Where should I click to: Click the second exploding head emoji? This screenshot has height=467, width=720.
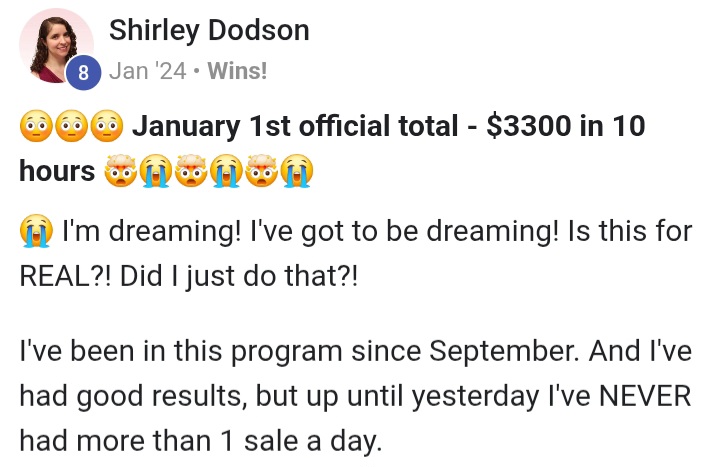pos(191,171)
